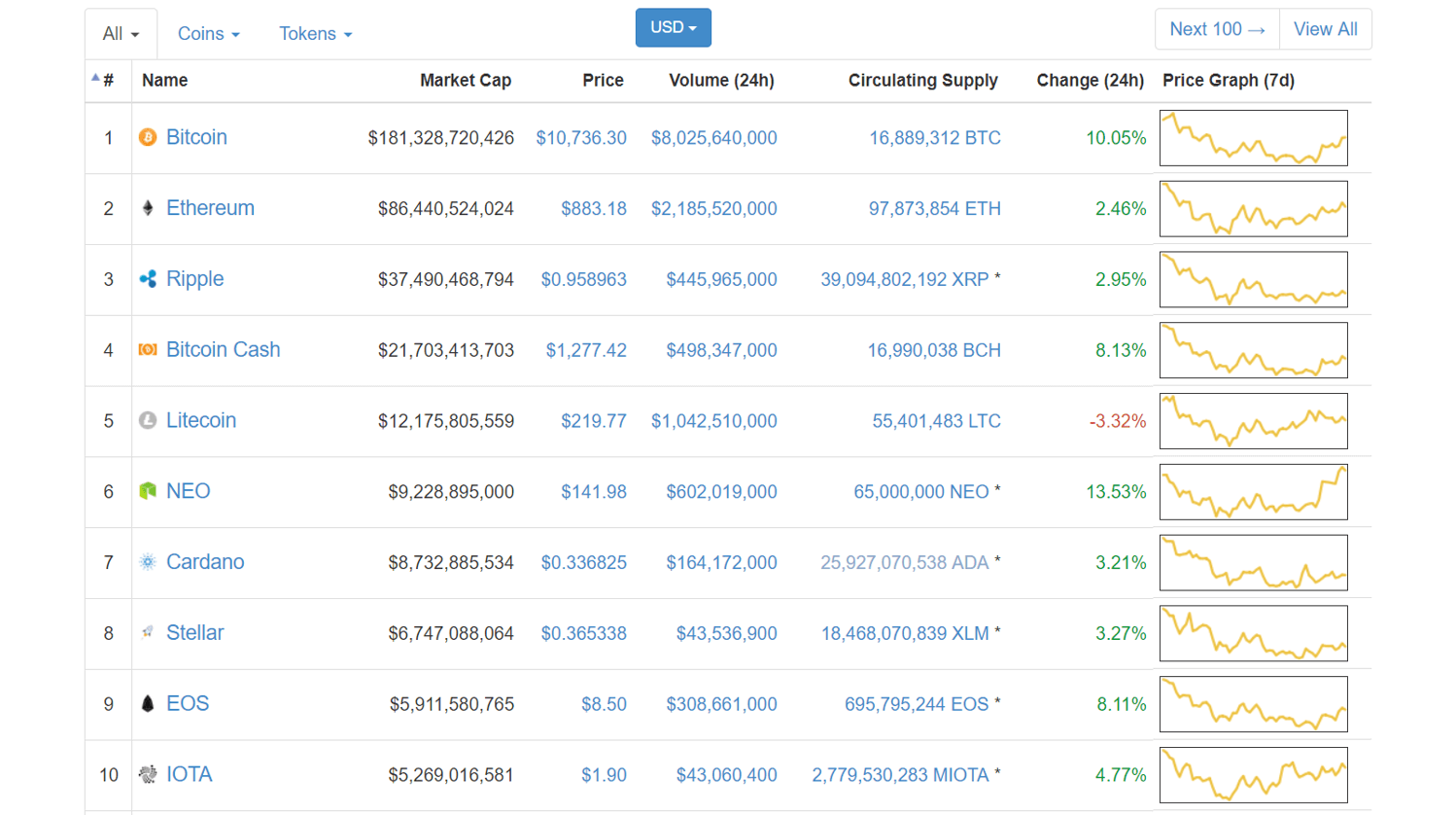The width and height of the screenshot is (1456, 815).
Task: Open the NEO name link
Action: 188,491
